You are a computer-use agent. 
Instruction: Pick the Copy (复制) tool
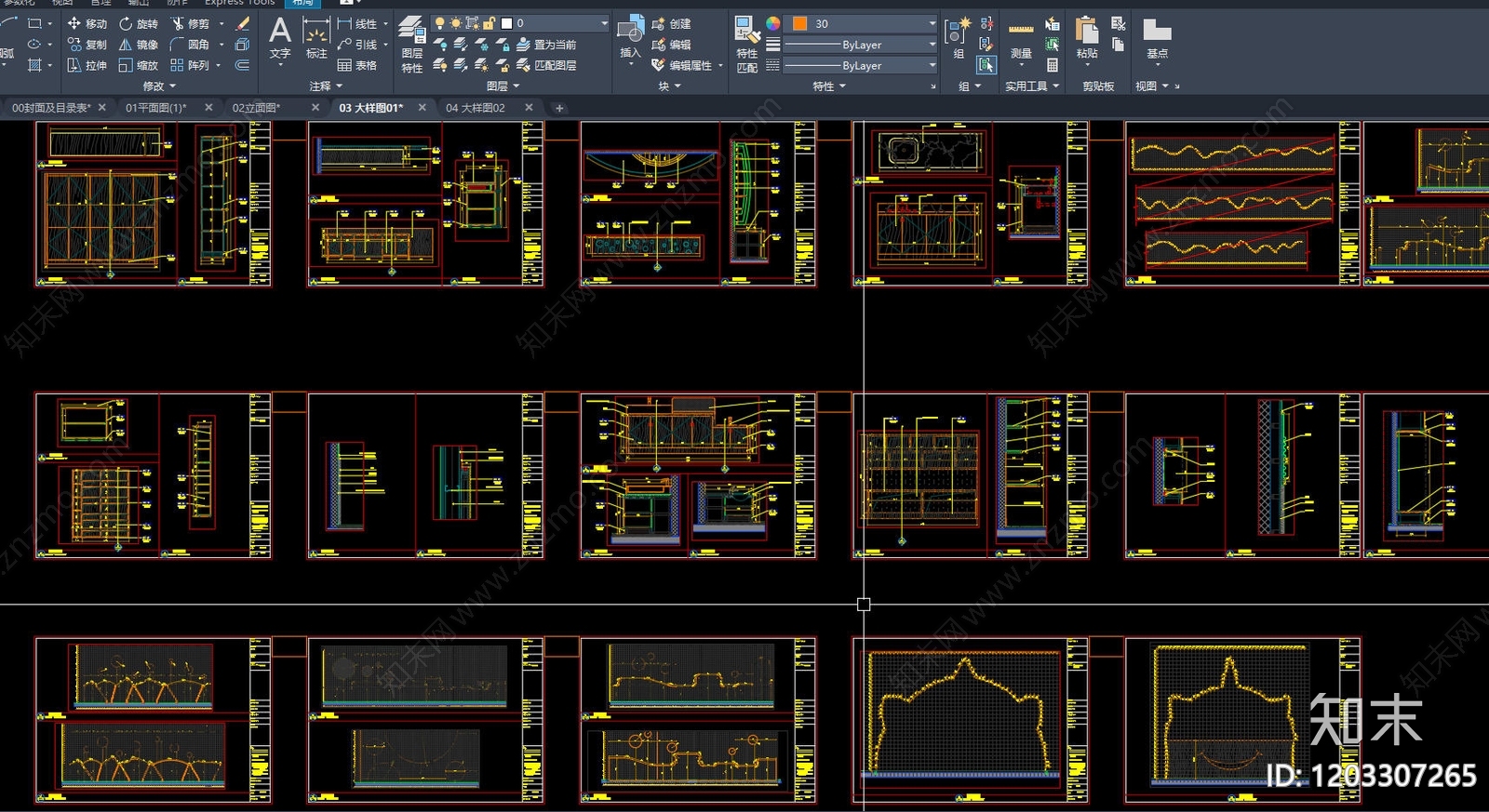[87, 45]
